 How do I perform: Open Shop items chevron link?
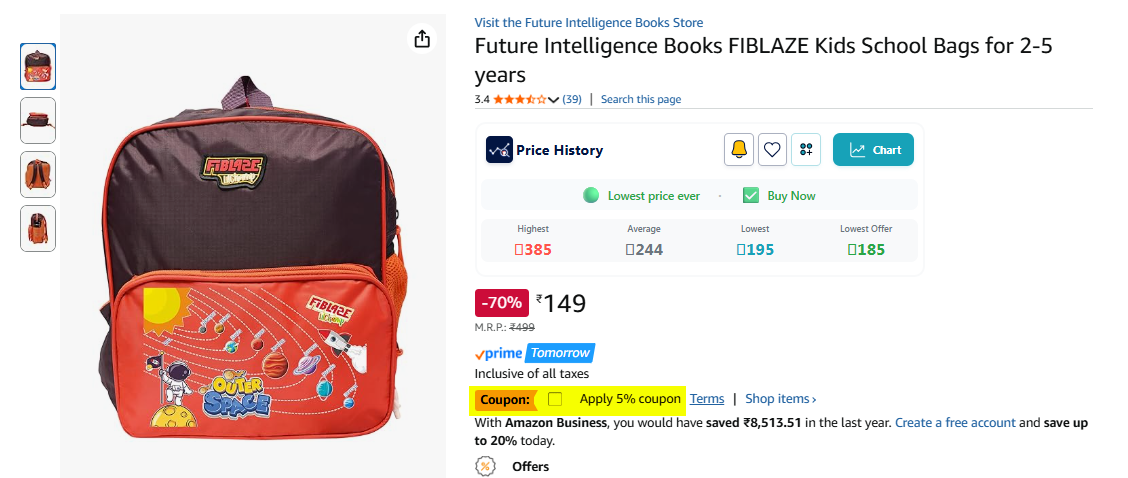click(x=781, y=398)
